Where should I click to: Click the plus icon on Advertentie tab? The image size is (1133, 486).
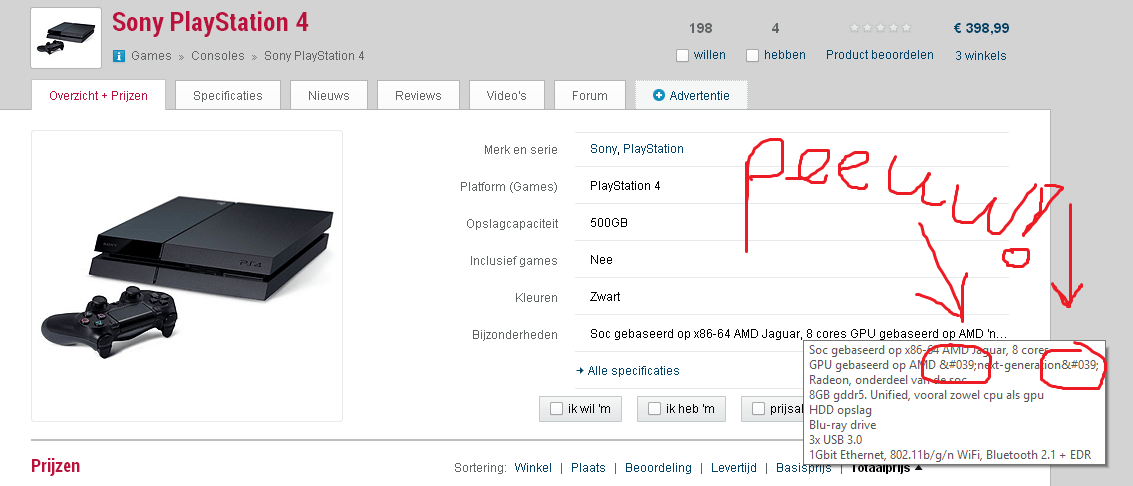[x=658, y=95]
